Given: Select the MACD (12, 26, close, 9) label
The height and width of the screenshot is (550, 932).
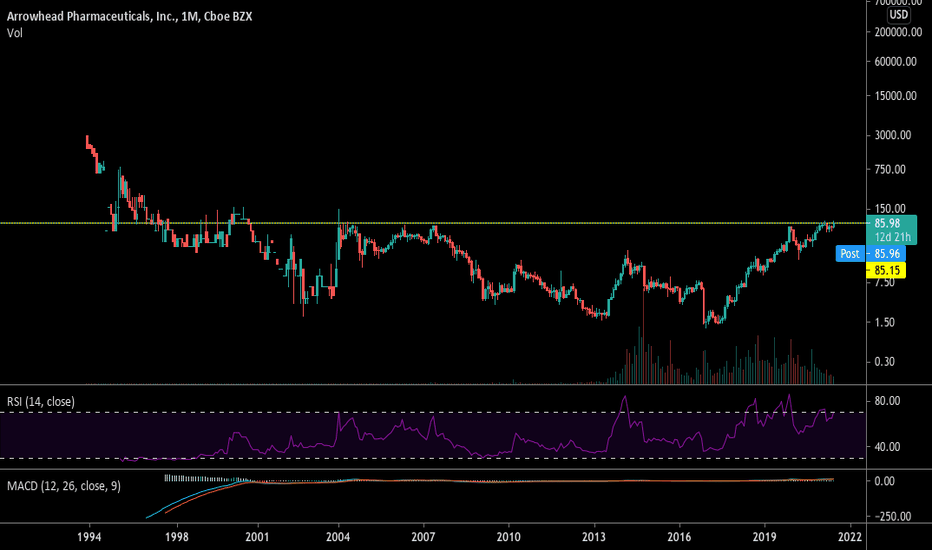Looking at the screenshot, I should tap(64, 486).
